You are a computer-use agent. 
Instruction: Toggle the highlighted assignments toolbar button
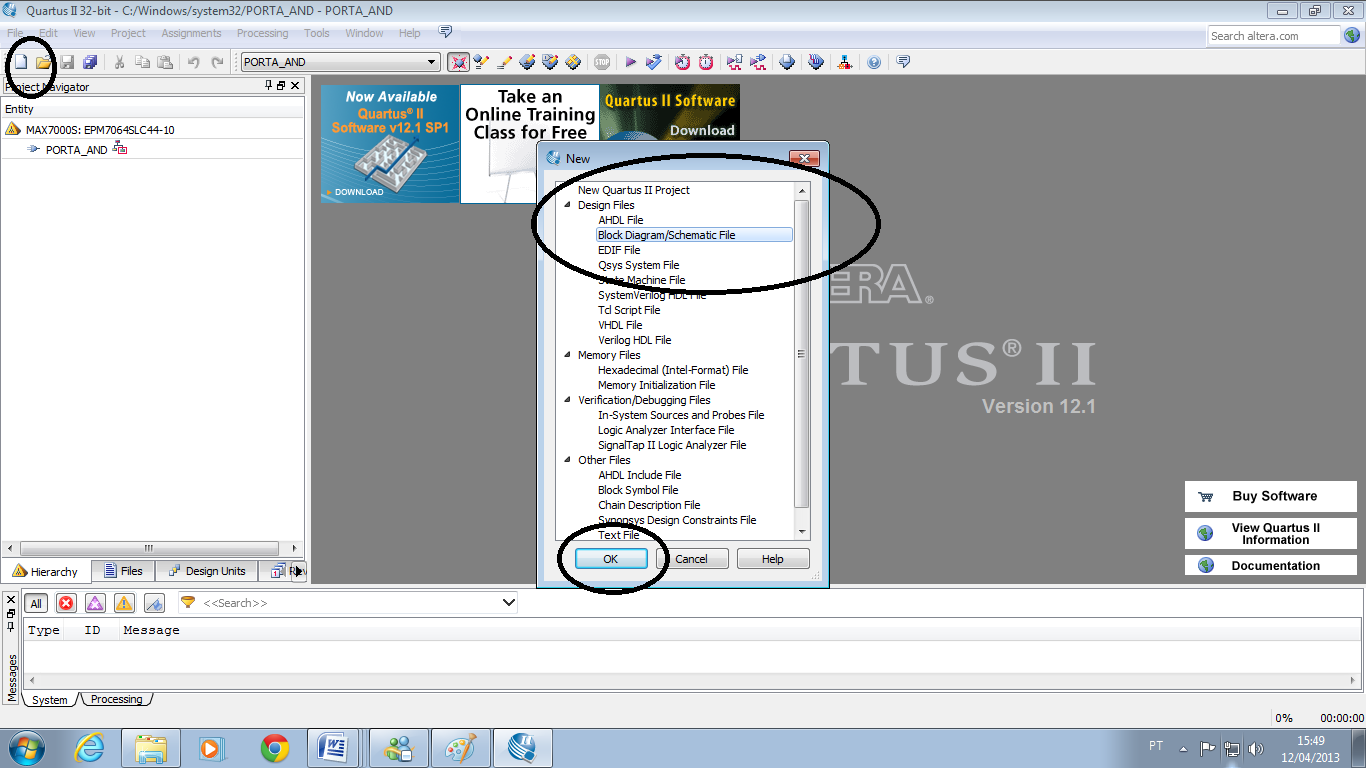458,62
